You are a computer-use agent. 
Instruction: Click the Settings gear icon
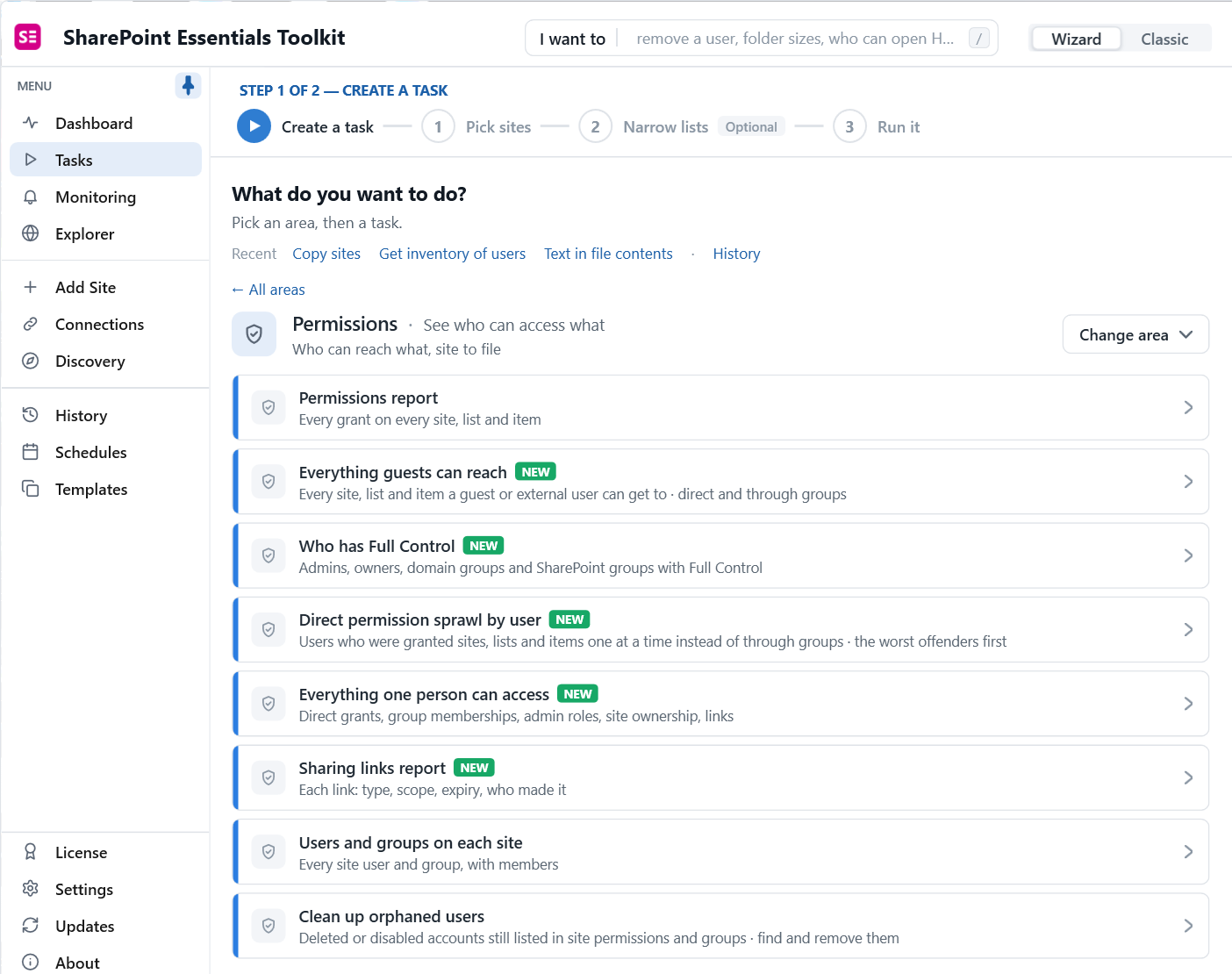[x=31, y=889]
